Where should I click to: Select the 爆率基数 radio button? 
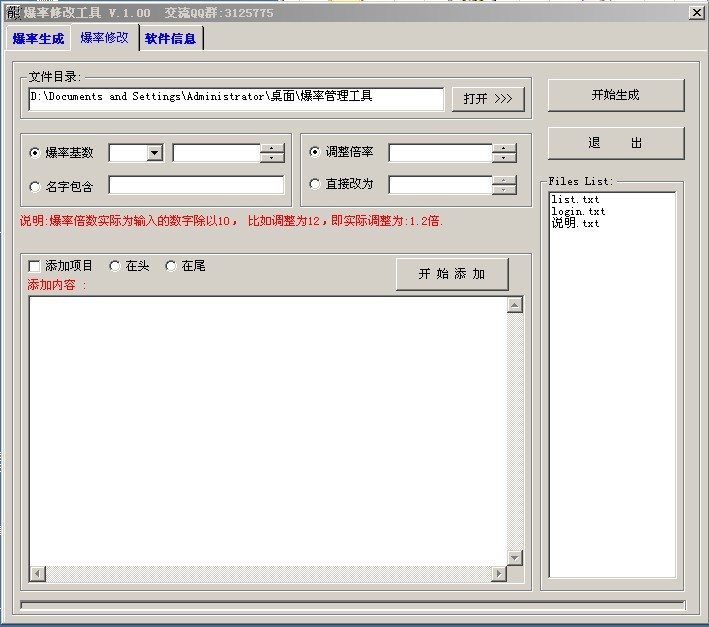click(36, 153)
